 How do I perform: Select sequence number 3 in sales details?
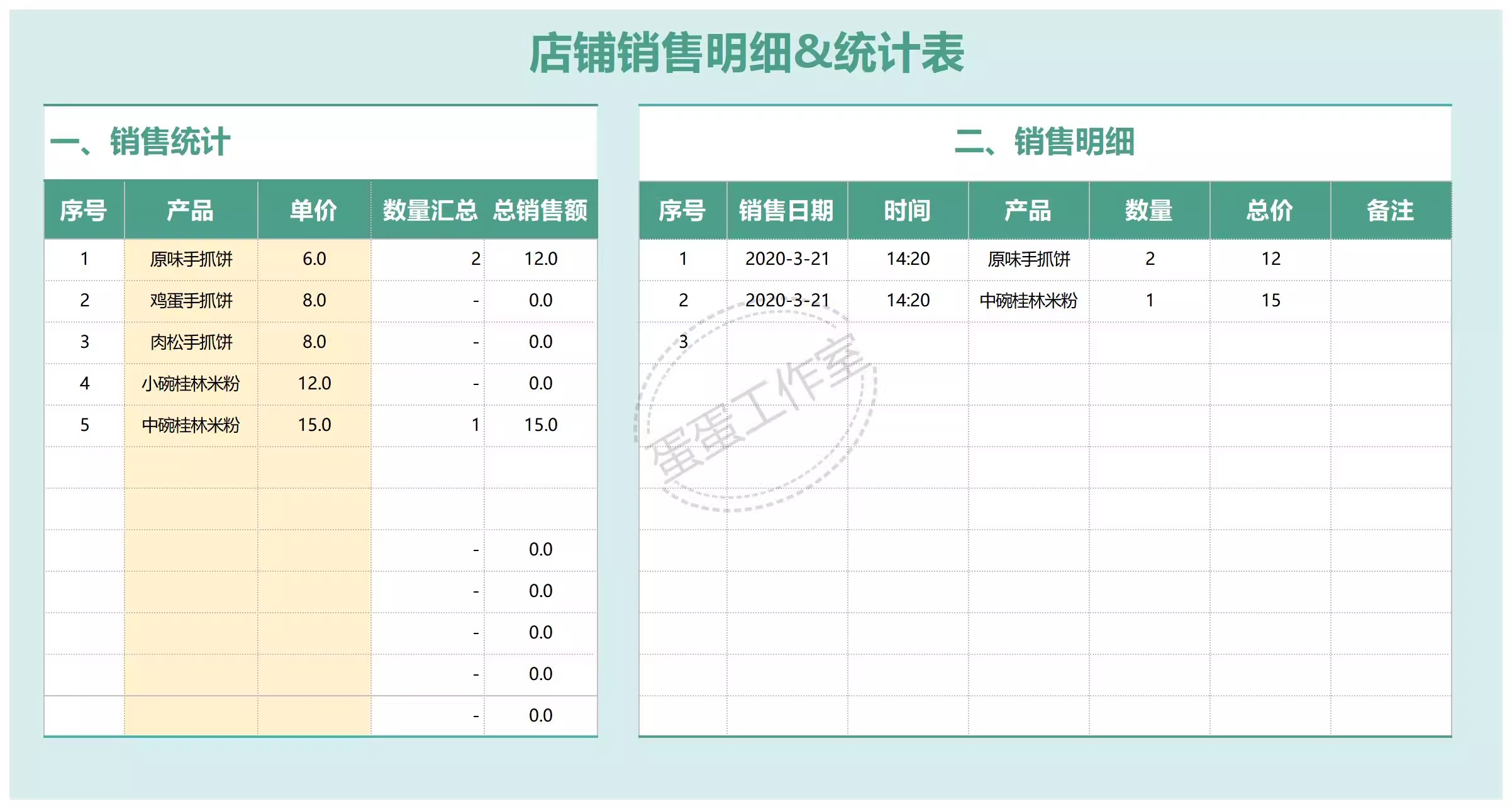click(682, 342)
